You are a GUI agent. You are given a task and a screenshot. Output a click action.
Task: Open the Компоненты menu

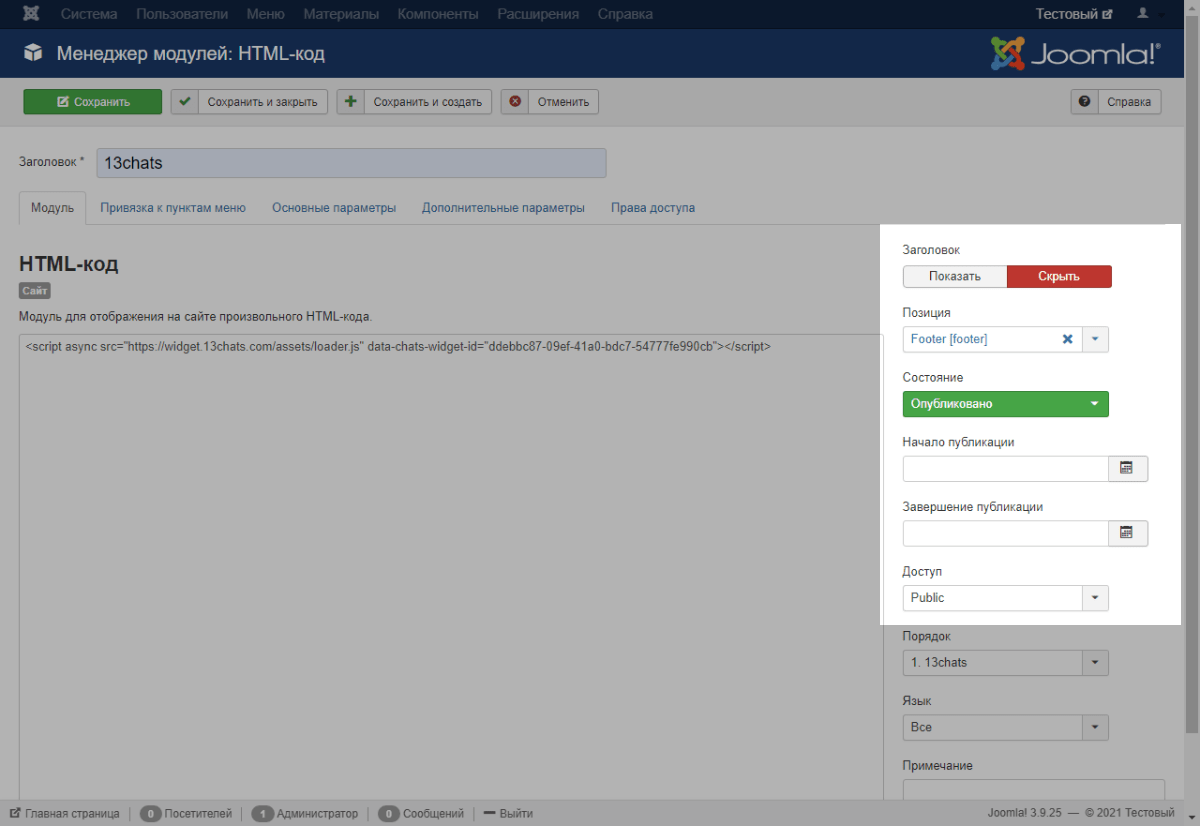(438, 14)
